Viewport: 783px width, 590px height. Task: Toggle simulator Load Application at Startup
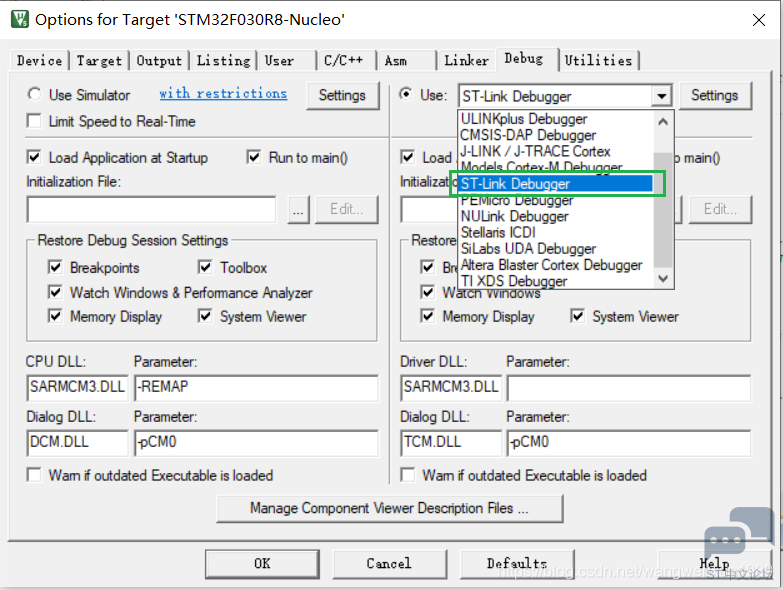click(34, 157)
